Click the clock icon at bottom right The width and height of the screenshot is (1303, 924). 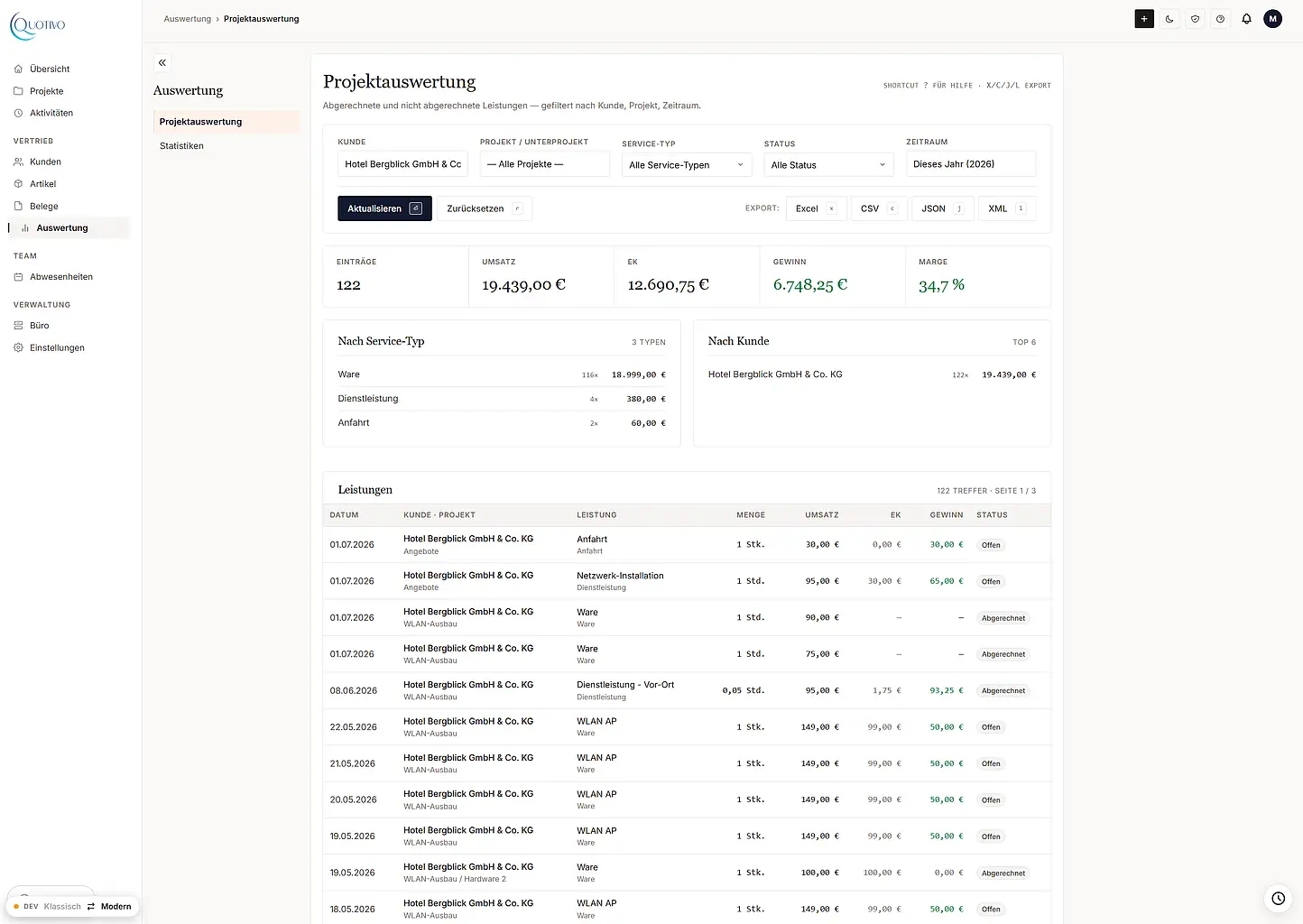pos(1279,898)
